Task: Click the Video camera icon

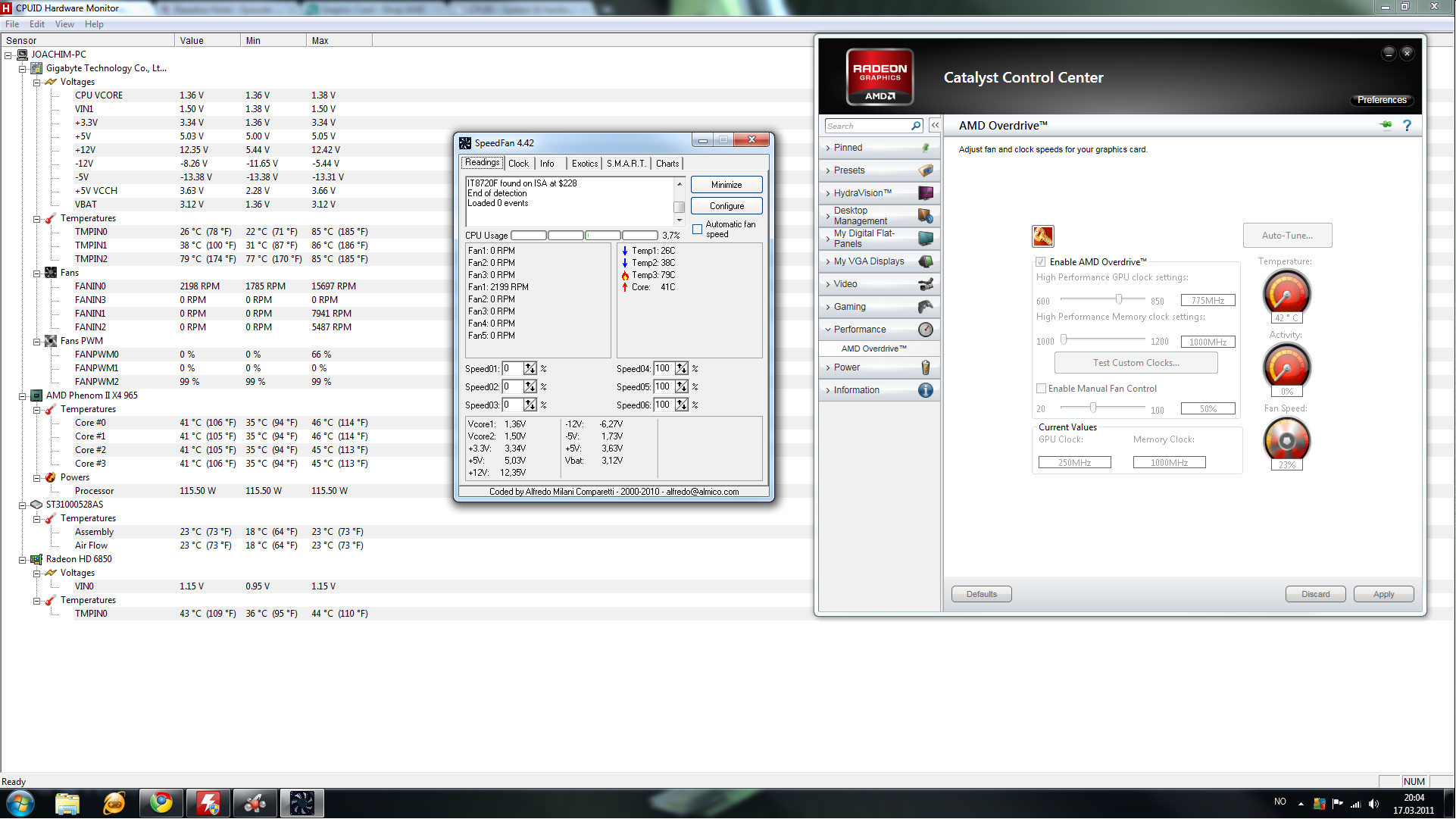Action: pos(926,284)
